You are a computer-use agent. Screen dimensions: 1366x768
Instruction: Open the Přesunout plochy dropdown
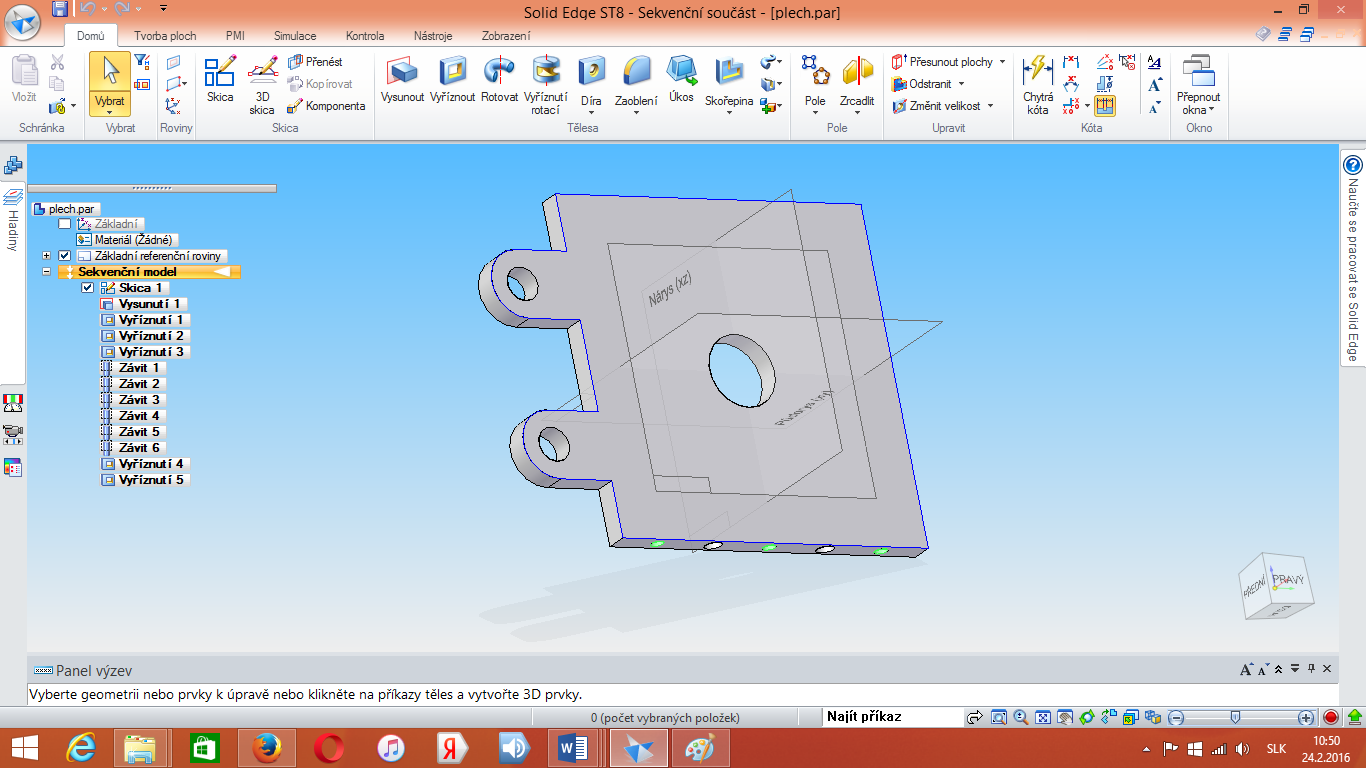(x=1002, y=62)
